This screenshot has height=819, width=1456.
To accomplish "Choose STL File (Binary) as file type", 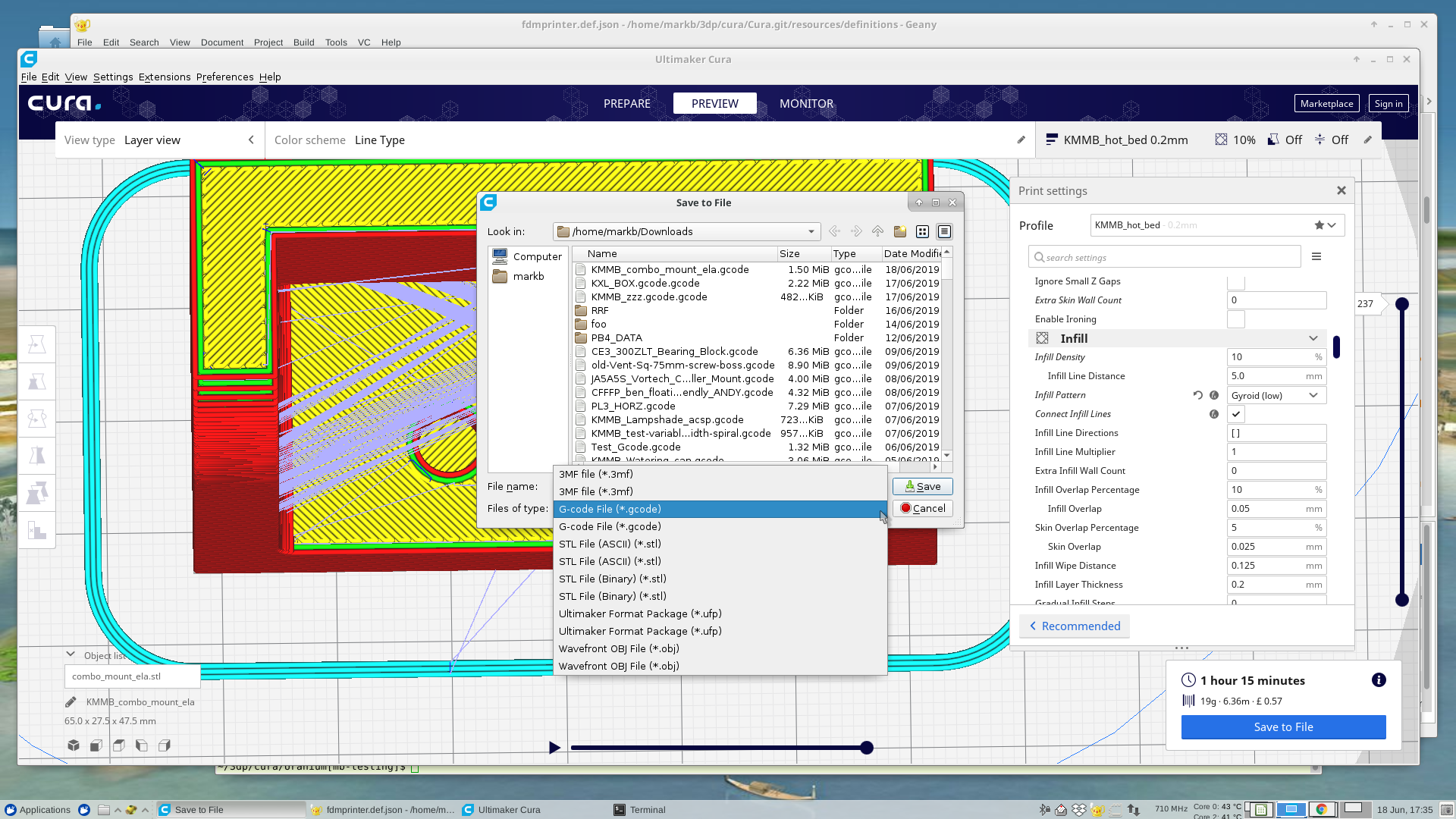I will point(613,579).
